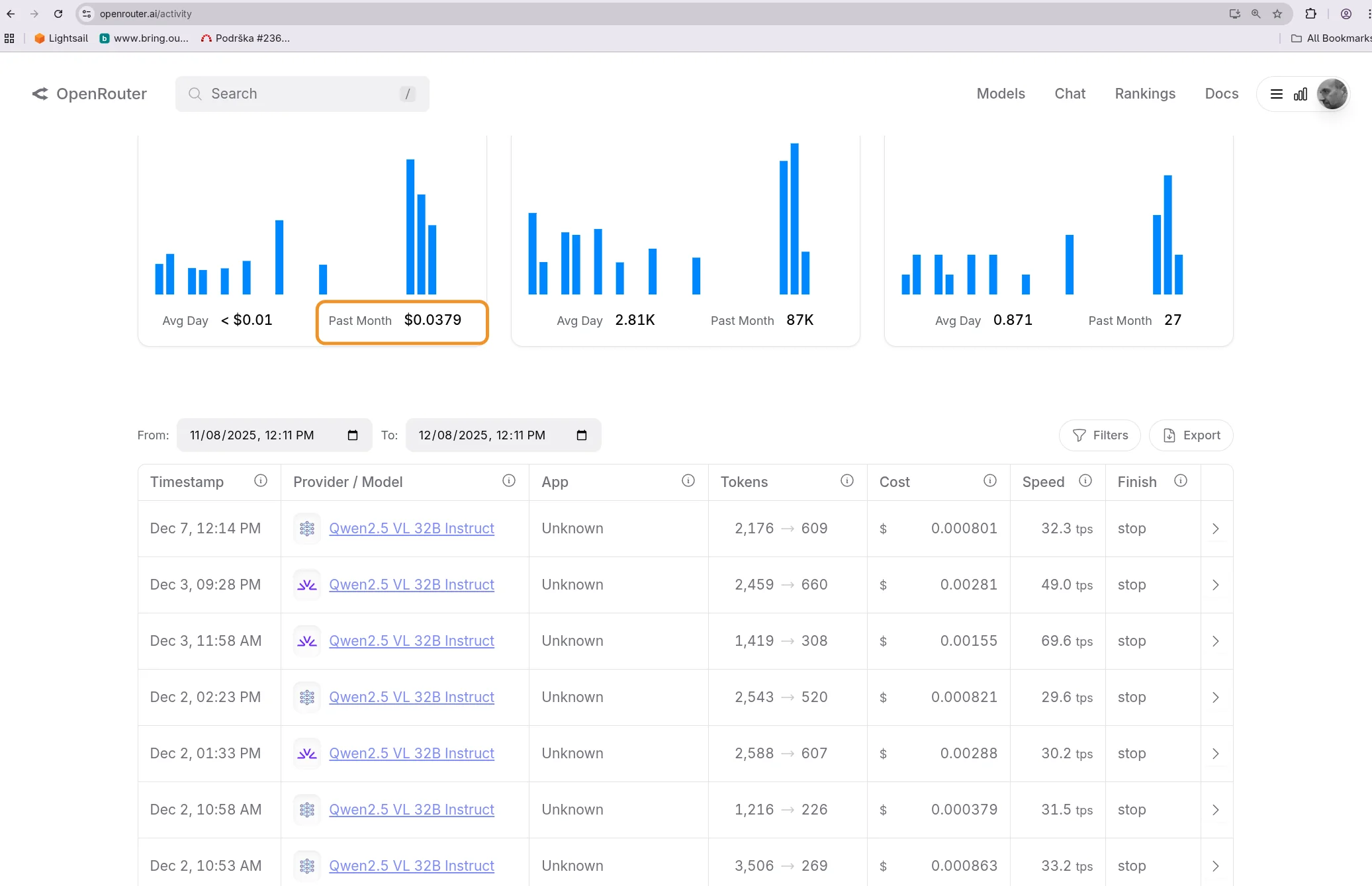Expand the Dec 2, 01:33 PM row
The width and height of the screenshot is (1372, 886).
[1215, 754]
